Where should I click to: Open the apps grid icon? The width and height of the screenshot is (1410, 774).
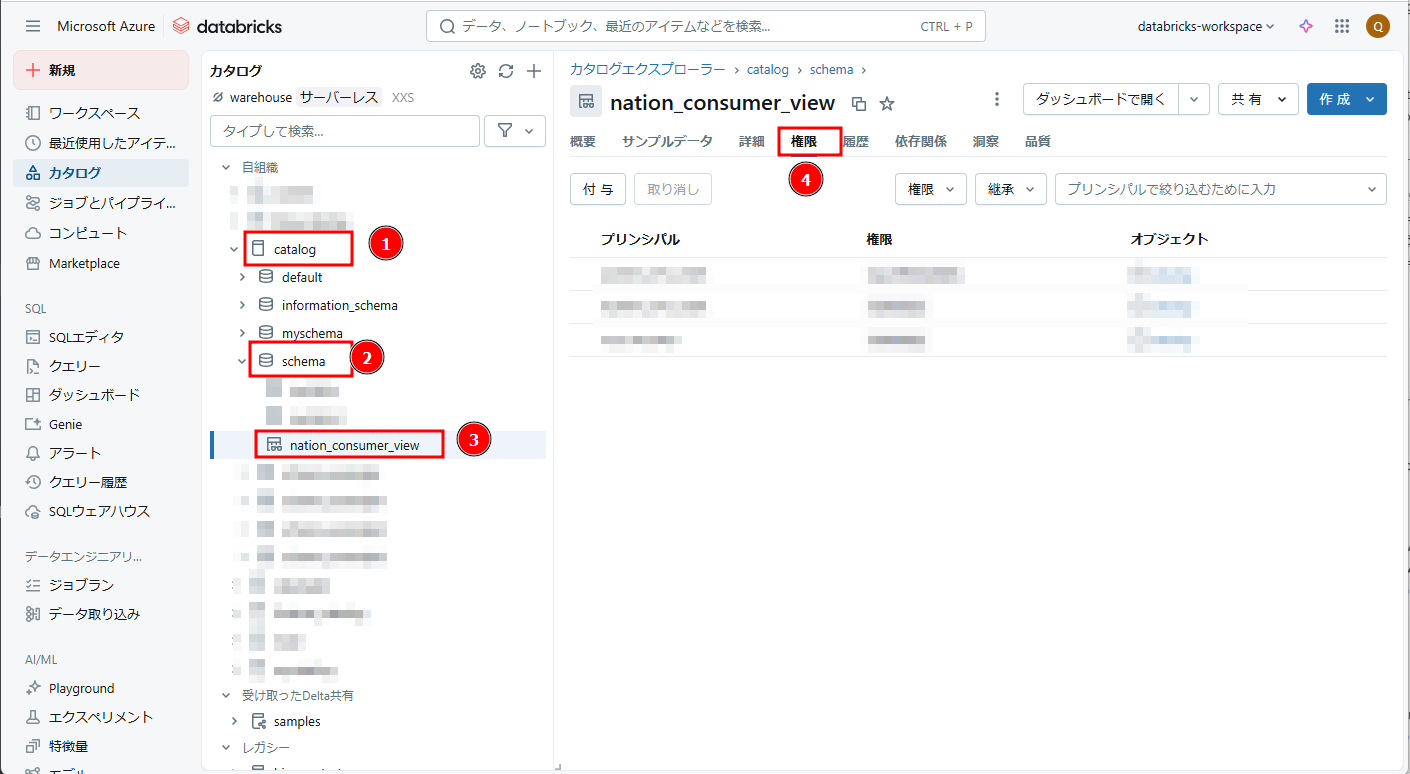tap(1342, 26)
